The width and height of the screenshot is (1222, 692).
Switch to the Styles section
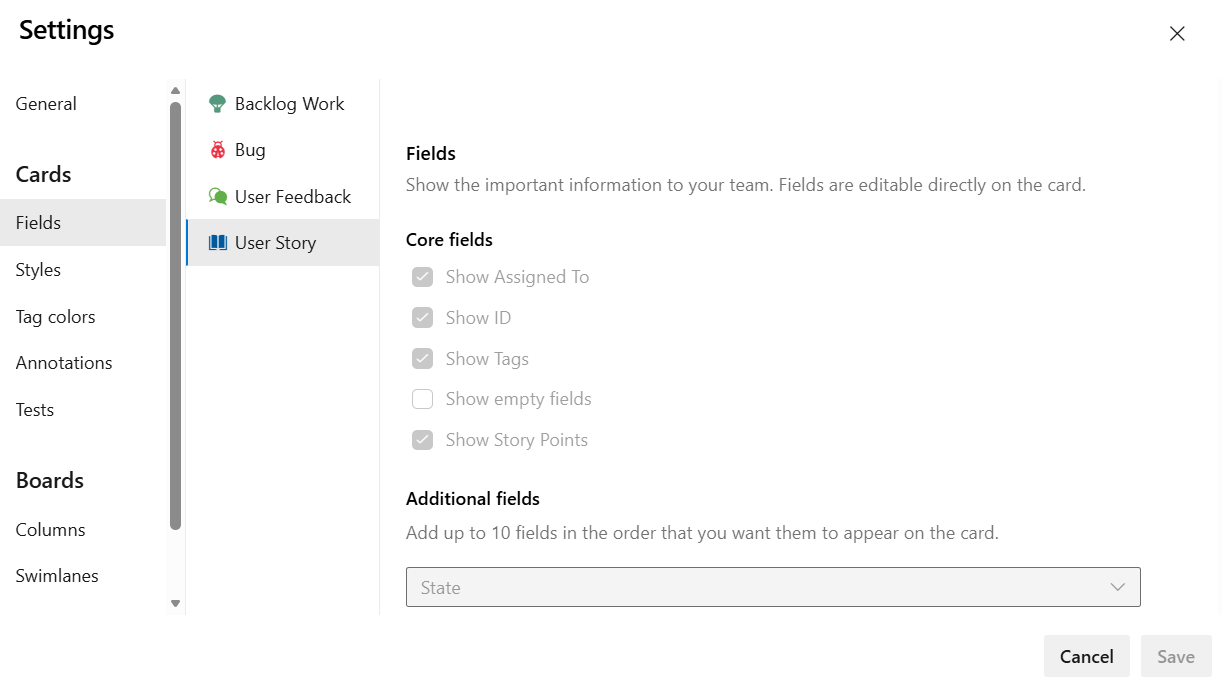pyautogui.click(x=38, y=269)
